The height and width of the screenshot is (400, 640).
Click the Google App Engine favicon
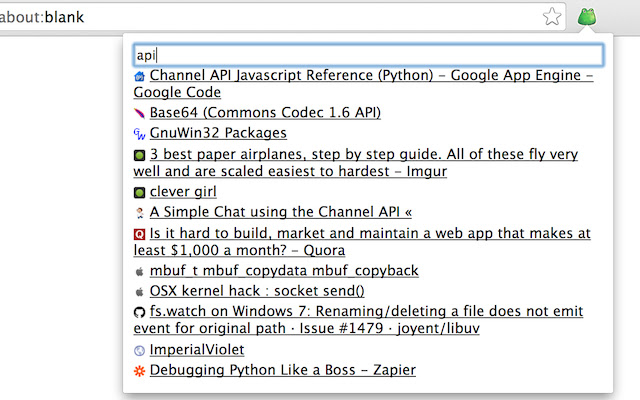[x=139, y=76]
